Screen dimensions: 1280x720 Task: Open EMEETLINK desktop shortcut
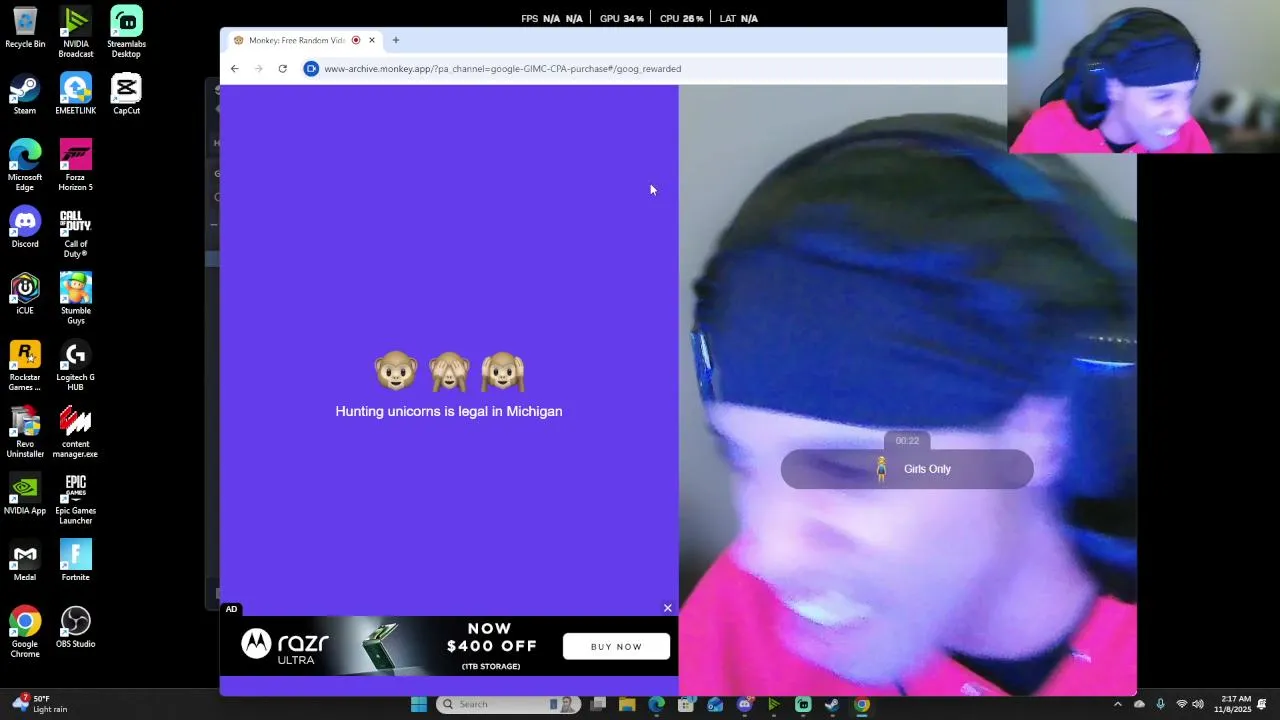pyautogui.click(x=76, y=94)
